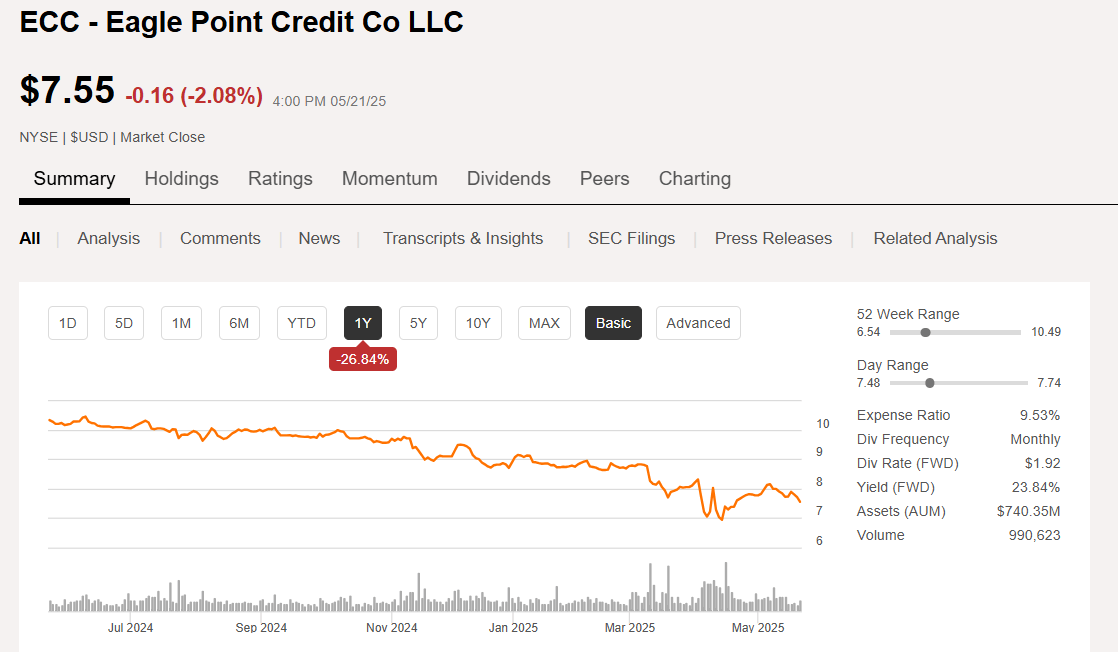The width and height of the screenshot is (1118, 652).
Task: Select the Basic chart mode
Action: pyautogui.click(x=613, y=323)
